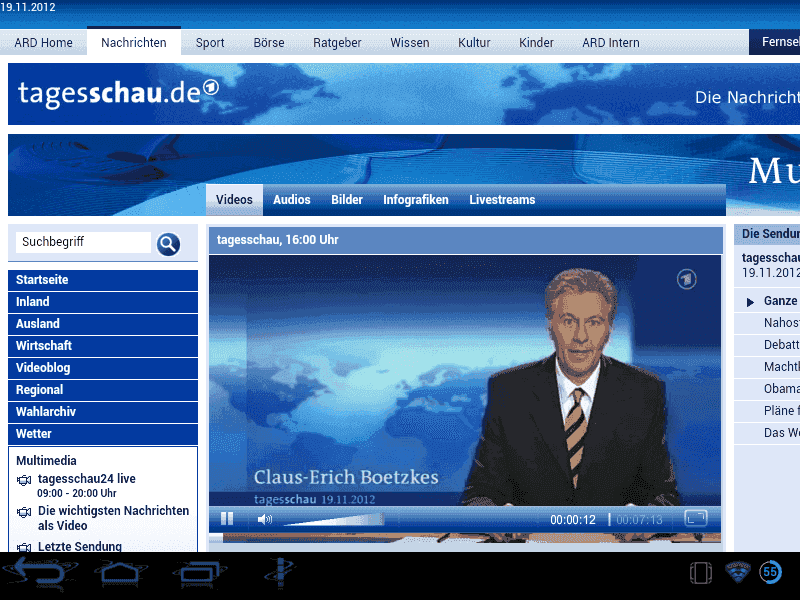
Task: Click the elapsed time 00:00:12 display
Action: [x=572, y=520]
